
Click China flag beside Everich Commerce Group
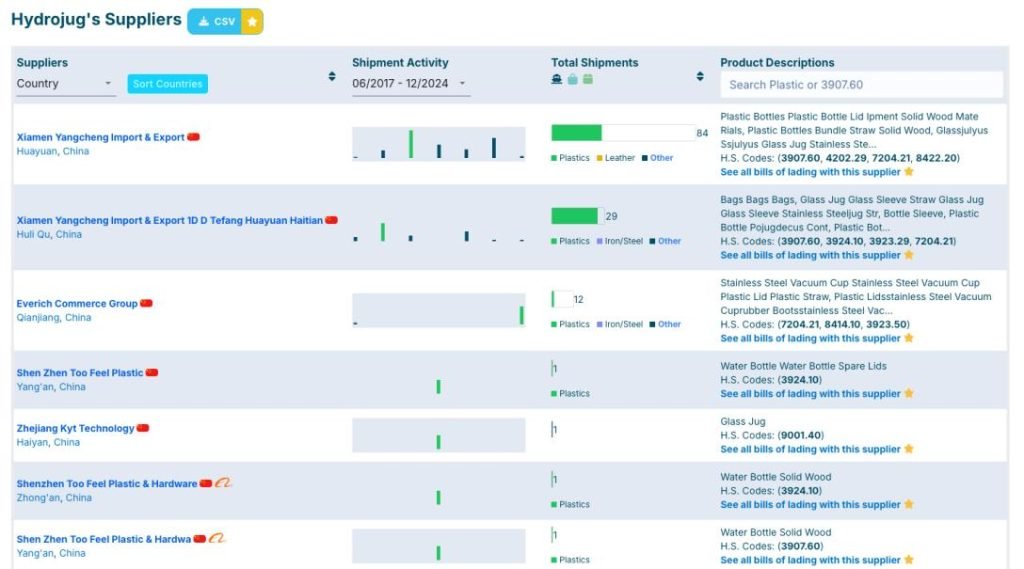click(146, 303)
